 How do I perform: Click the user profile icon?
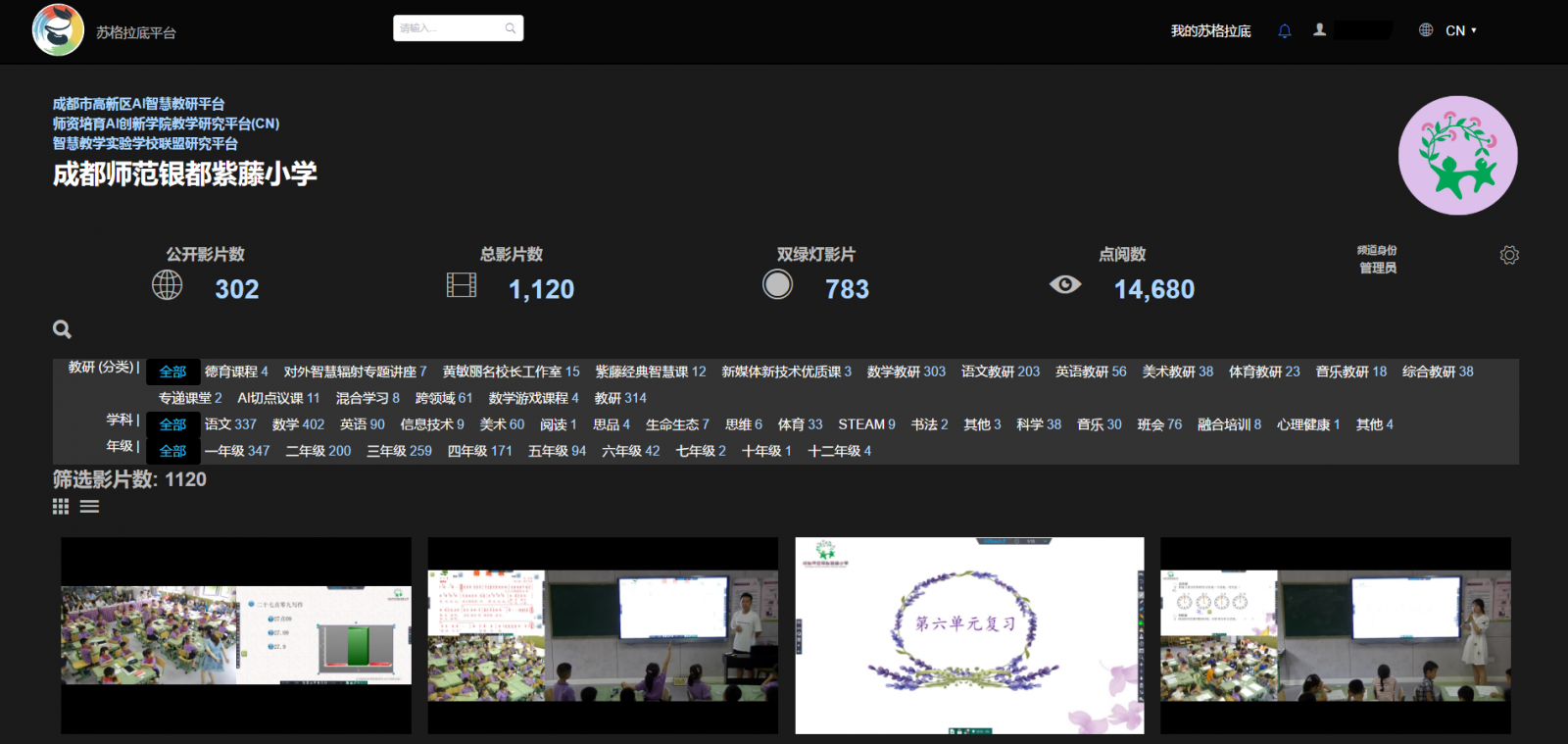pos(1320,30)
